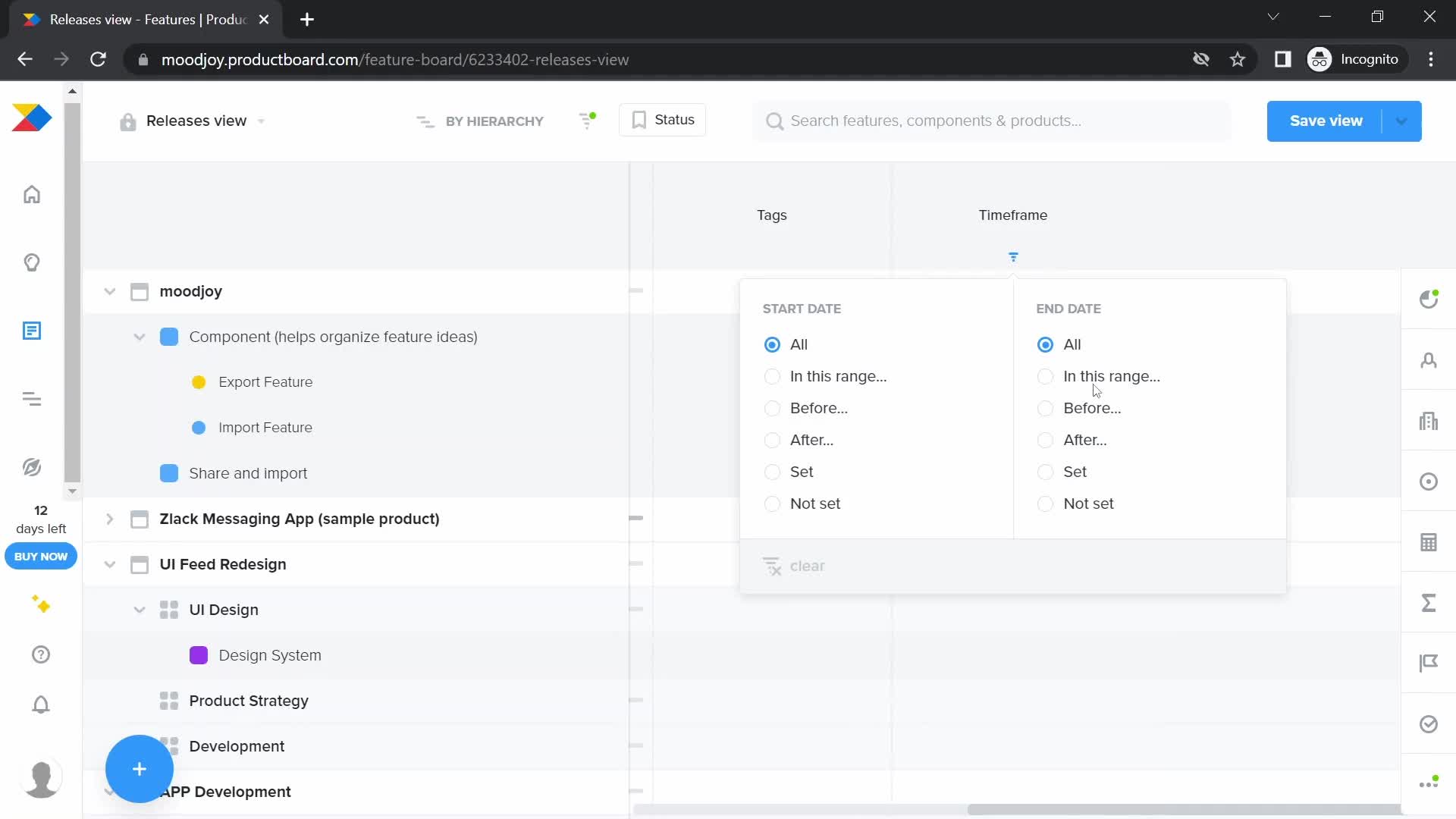Click the blue plus add button
The width and height of the screenshot is (1456, 819).
click(140, 769)
